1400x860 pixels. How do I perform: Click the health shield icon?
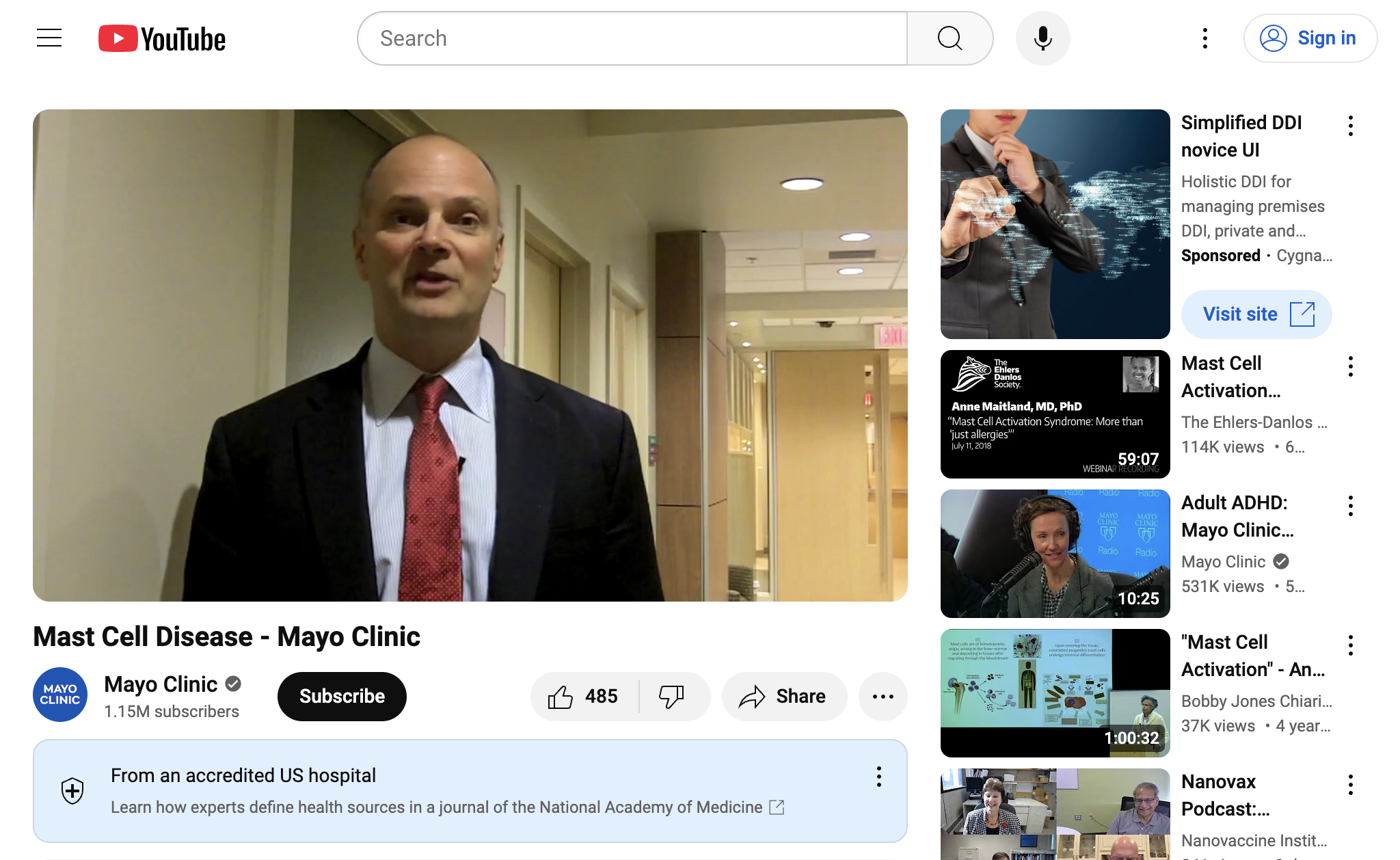(72, 791)
